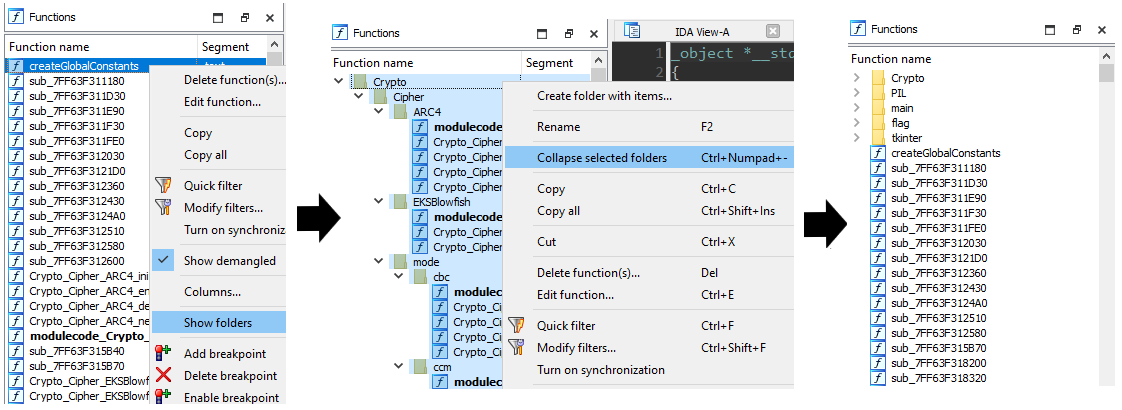Choose Rename with F2 shortcut

(x=649, y=127)
